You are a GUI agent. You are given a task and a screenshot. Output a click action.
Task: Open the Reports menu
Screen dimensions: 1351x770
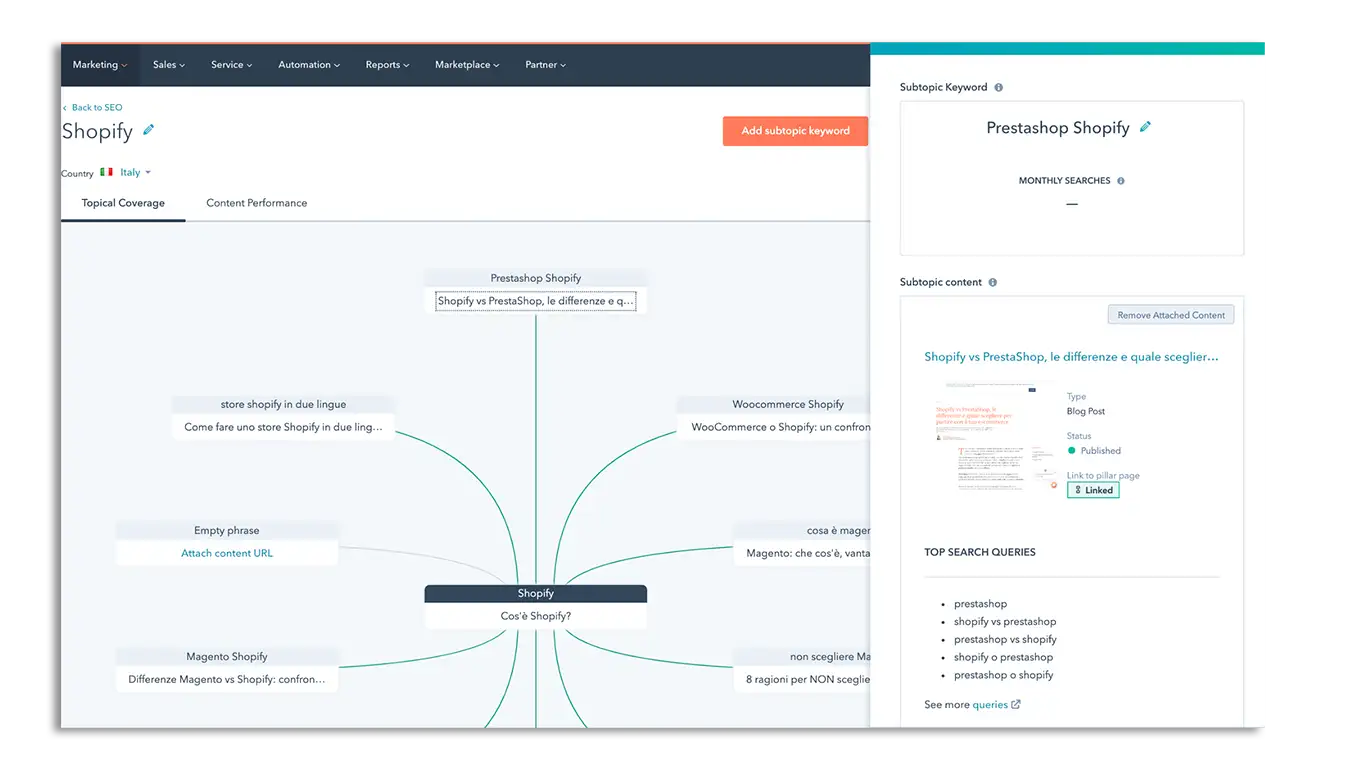[x=387, y=65]
